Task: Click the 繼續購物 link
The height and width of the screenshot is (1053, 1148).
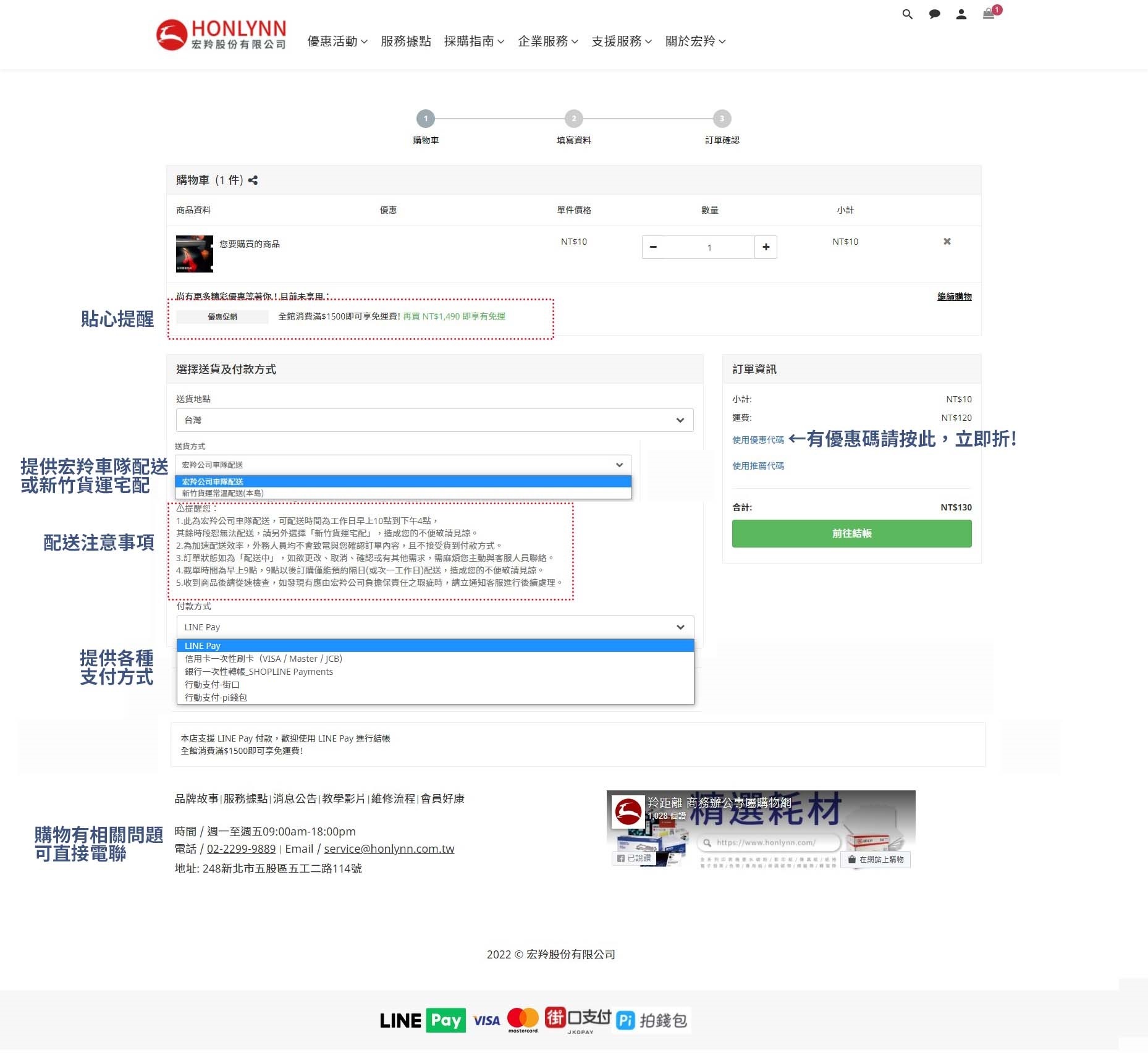Action: point(954,297)
